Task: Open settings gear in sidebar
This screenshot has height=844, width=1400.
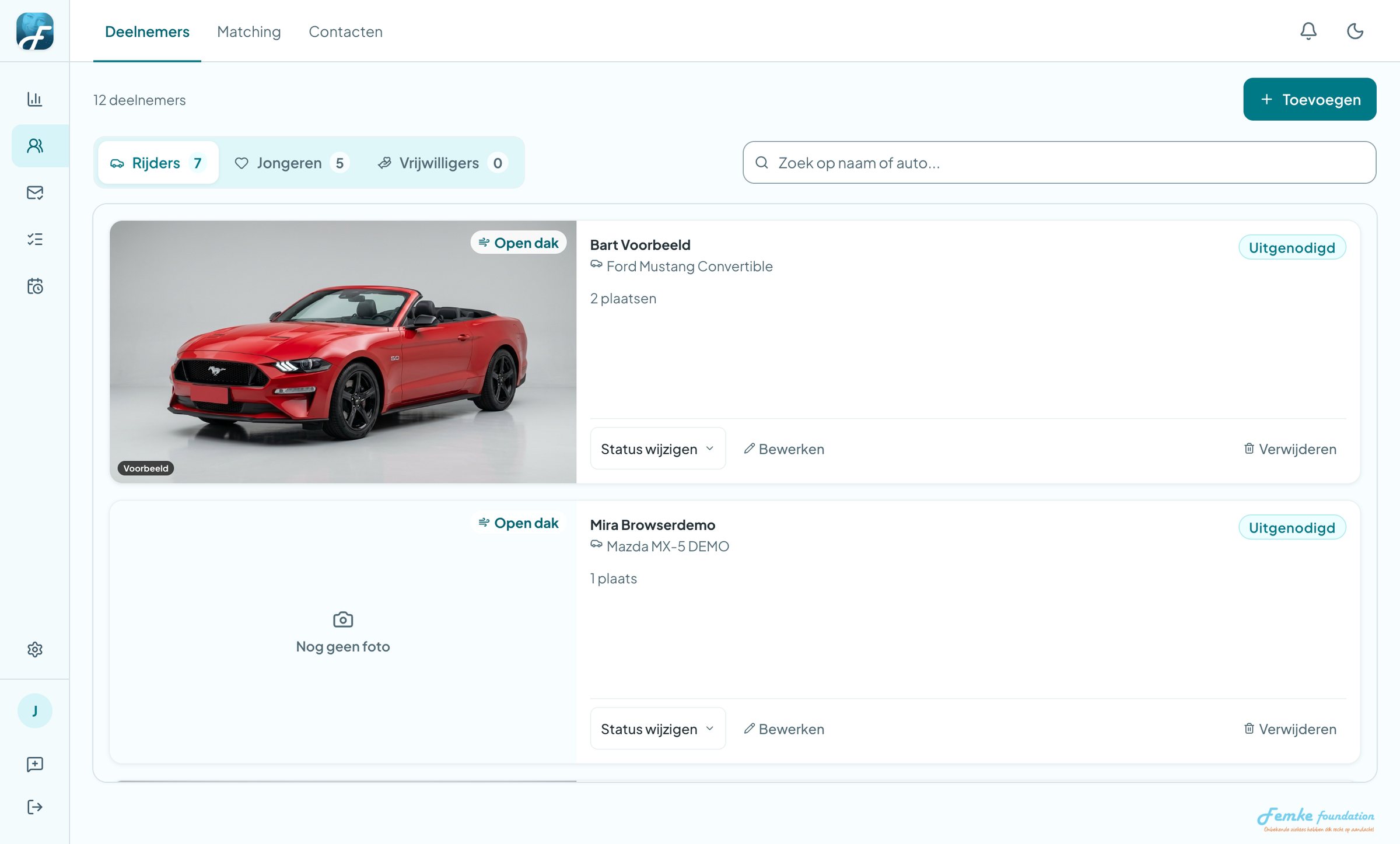Action: pos(35,649)
